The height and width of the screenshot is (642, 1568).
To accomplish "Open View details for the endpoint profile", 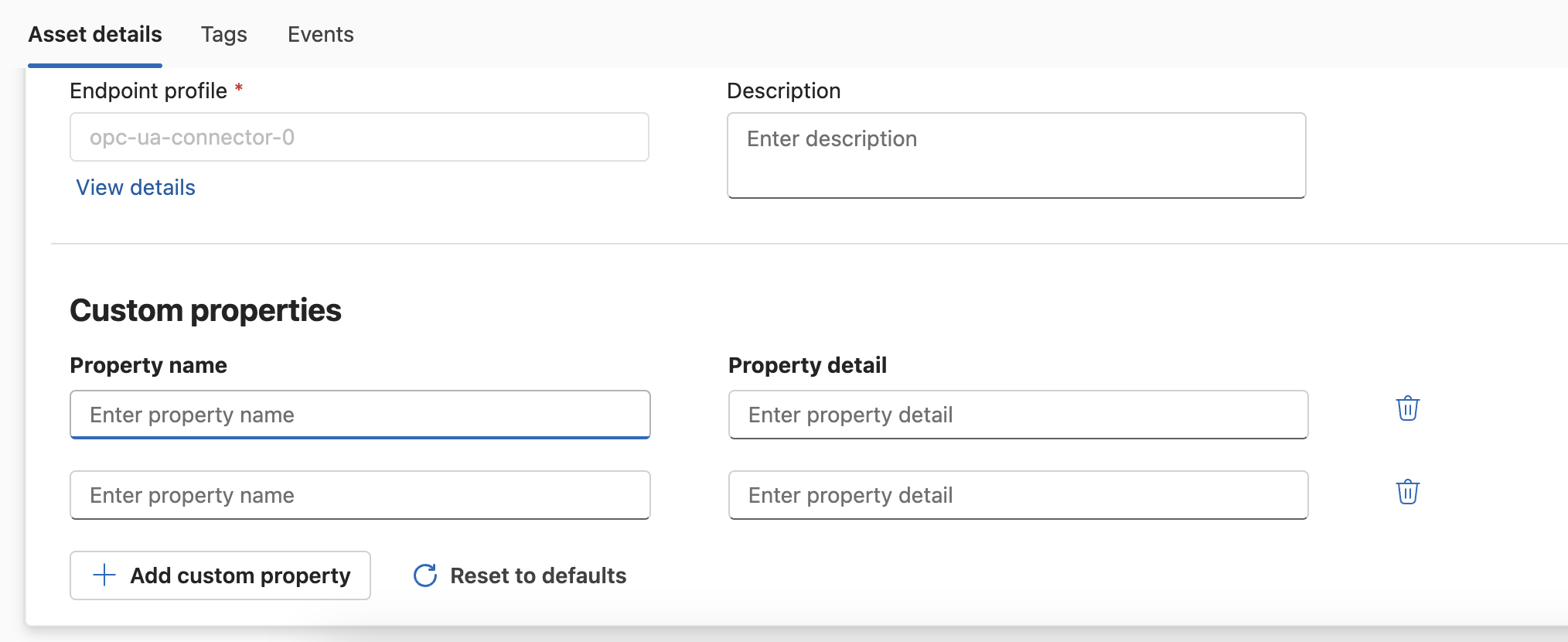I will [x=135, y=187].
